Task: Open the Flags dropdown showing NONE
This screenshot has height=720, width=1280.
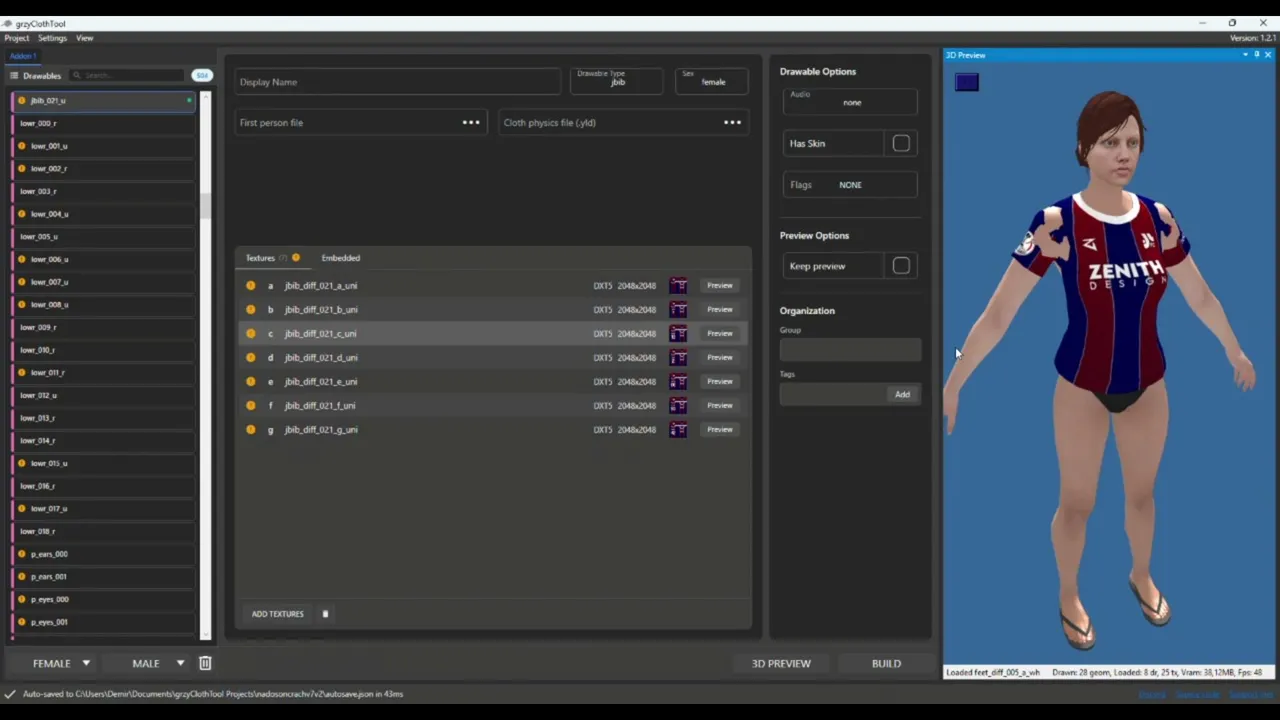Action: click(x=851, y=185)
